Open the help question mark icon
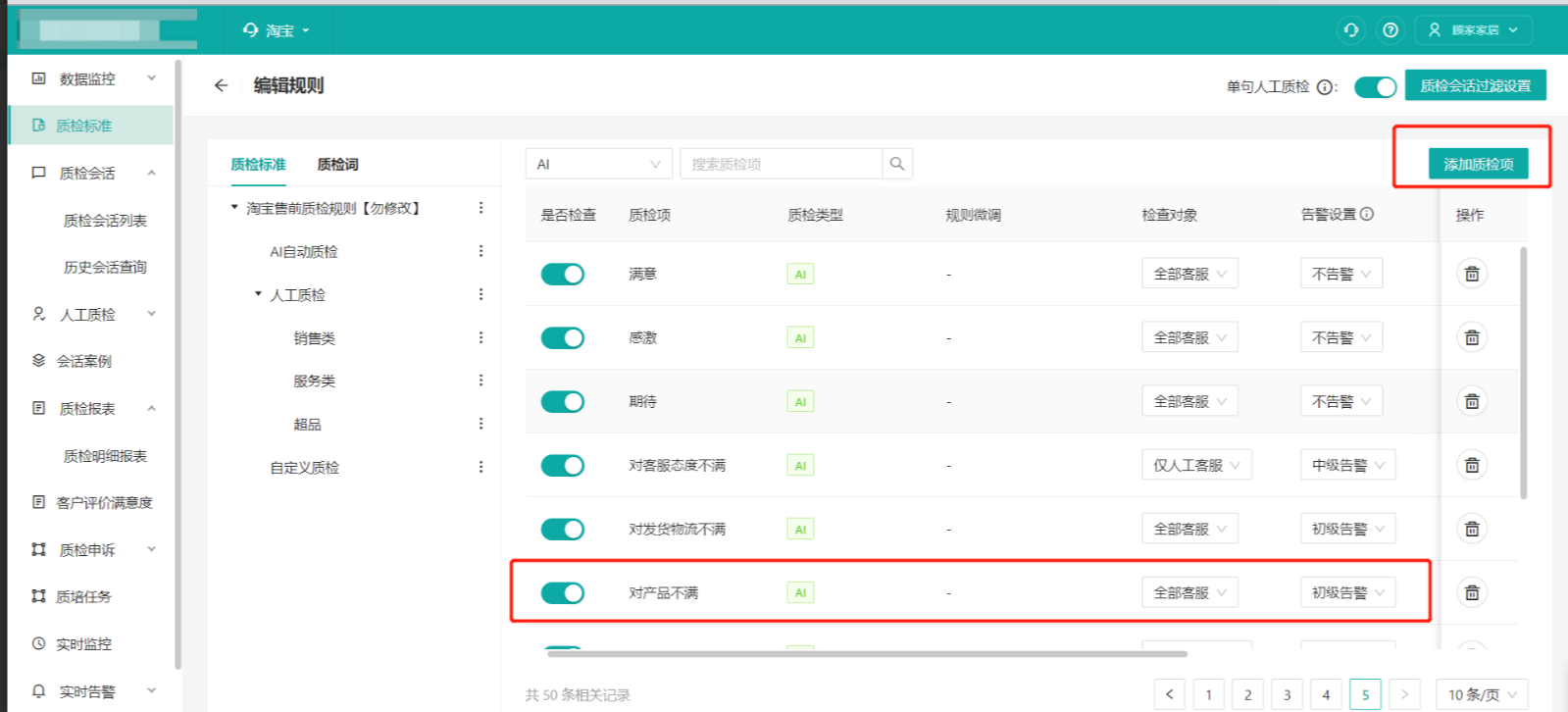Viewport: 1568px width, 712px height. (x=1390, y=30)
